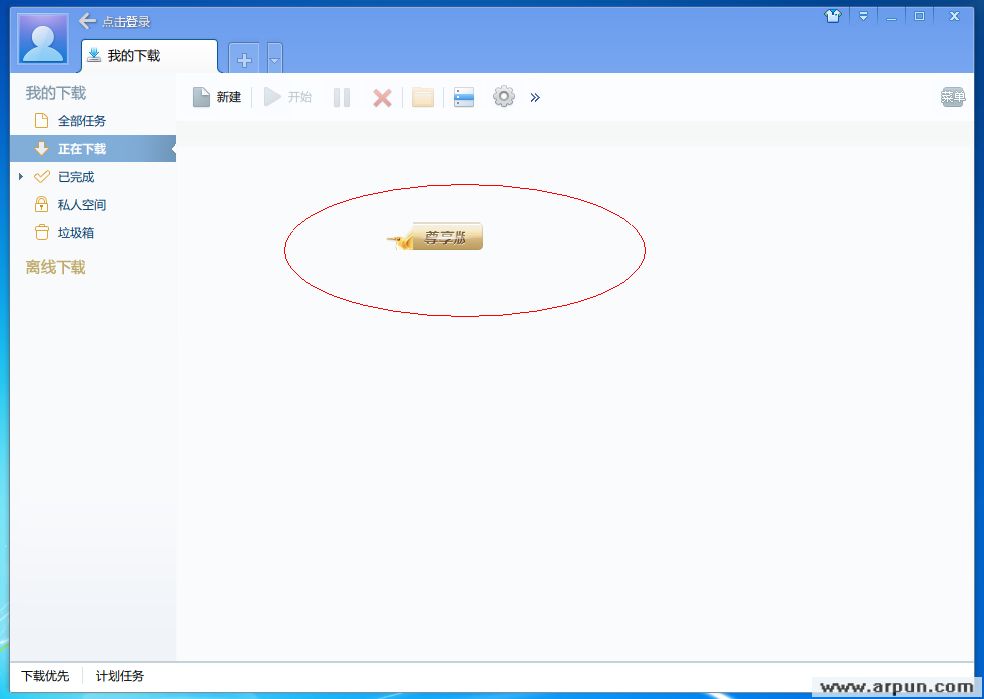Click the 开始 start download button
The width and height of the screenshot is (984, 699).
click(287, 97)
